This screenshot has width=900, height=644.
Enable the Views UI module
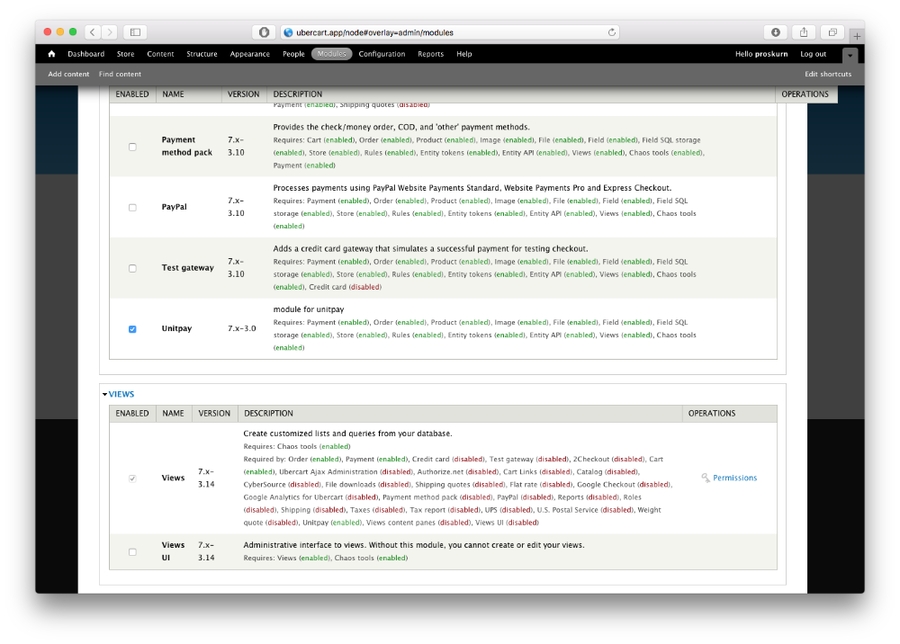click(x=132, y=552)
